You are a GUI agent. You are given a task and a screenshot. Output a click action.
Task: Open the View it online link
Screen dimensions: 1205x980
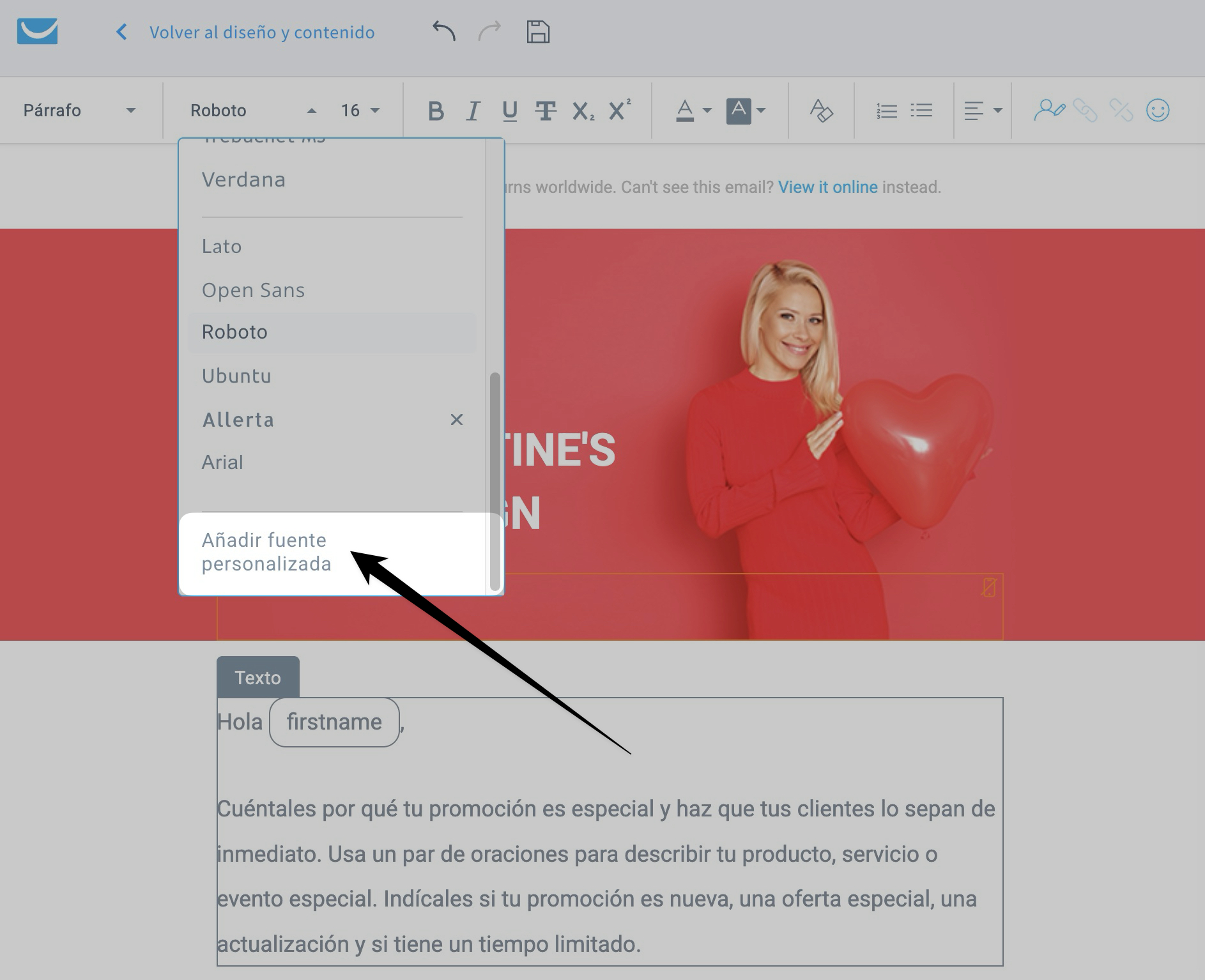[x=828, y=187]
